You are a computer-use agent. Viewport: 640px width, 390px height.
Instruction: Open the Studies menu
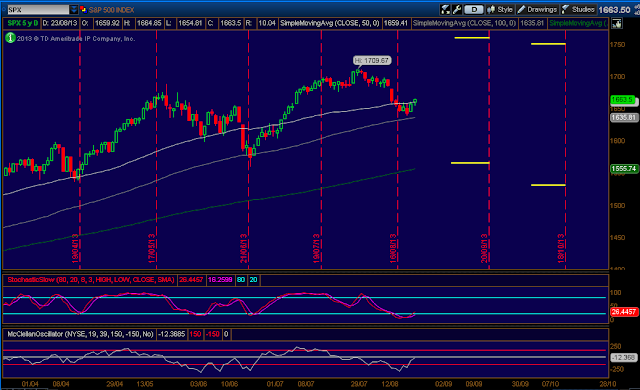point(578,9)
